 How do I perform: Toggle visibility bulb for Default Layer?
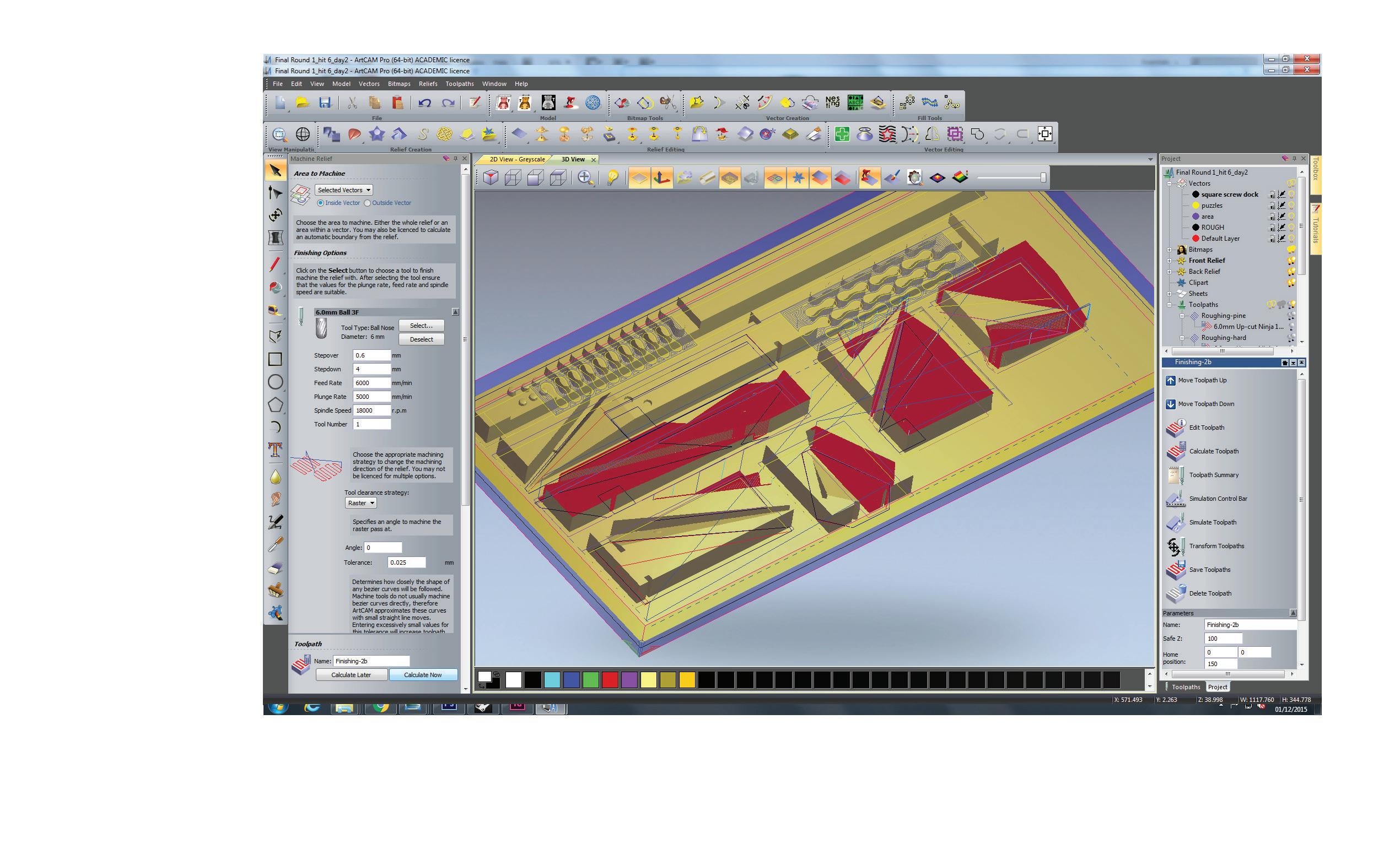click(x=1292, y=239)
